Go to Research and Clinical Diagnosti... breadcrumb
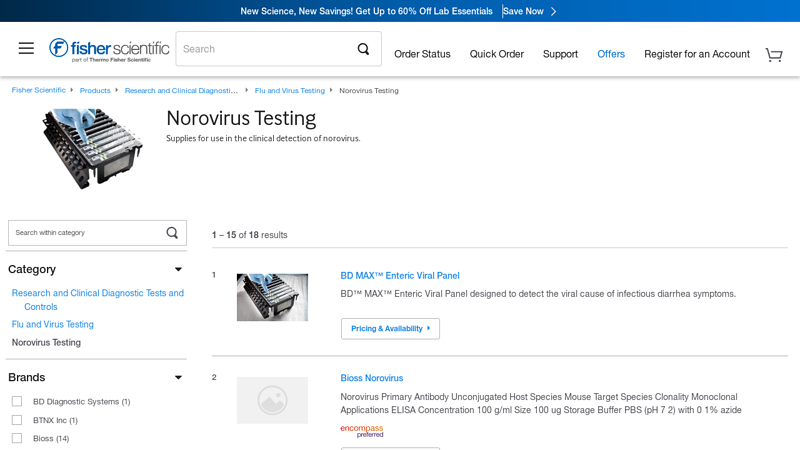The height and width of the screenshot is (450, 800). coord(181,90)
